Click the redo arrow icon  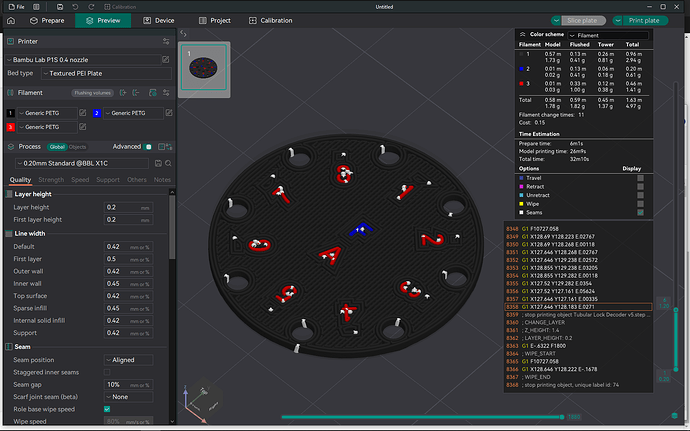pyautogui.click(x=91, y=7)
